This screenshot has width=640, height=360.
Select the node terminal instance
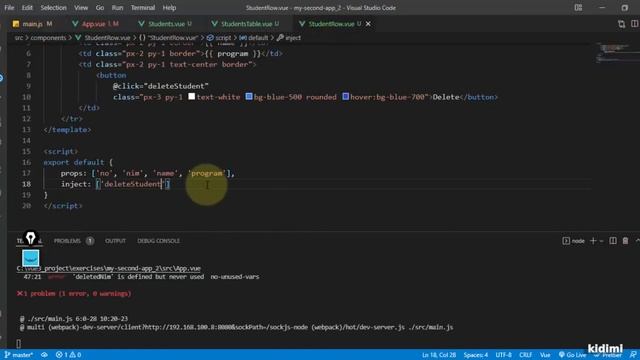coord(573,241)
